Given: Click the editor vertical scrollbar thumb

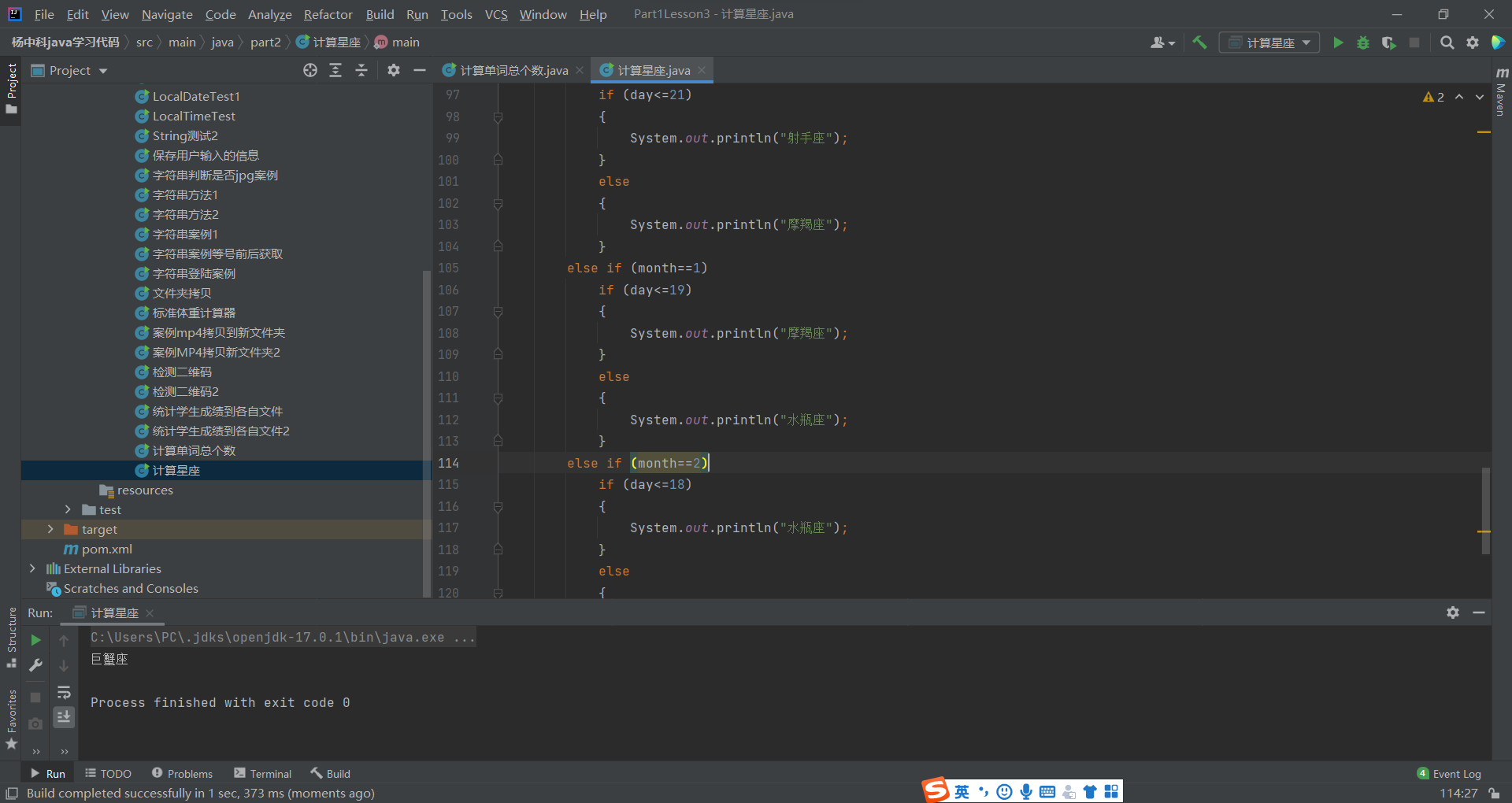Looking at the screenshot, I should [1486, 511].
